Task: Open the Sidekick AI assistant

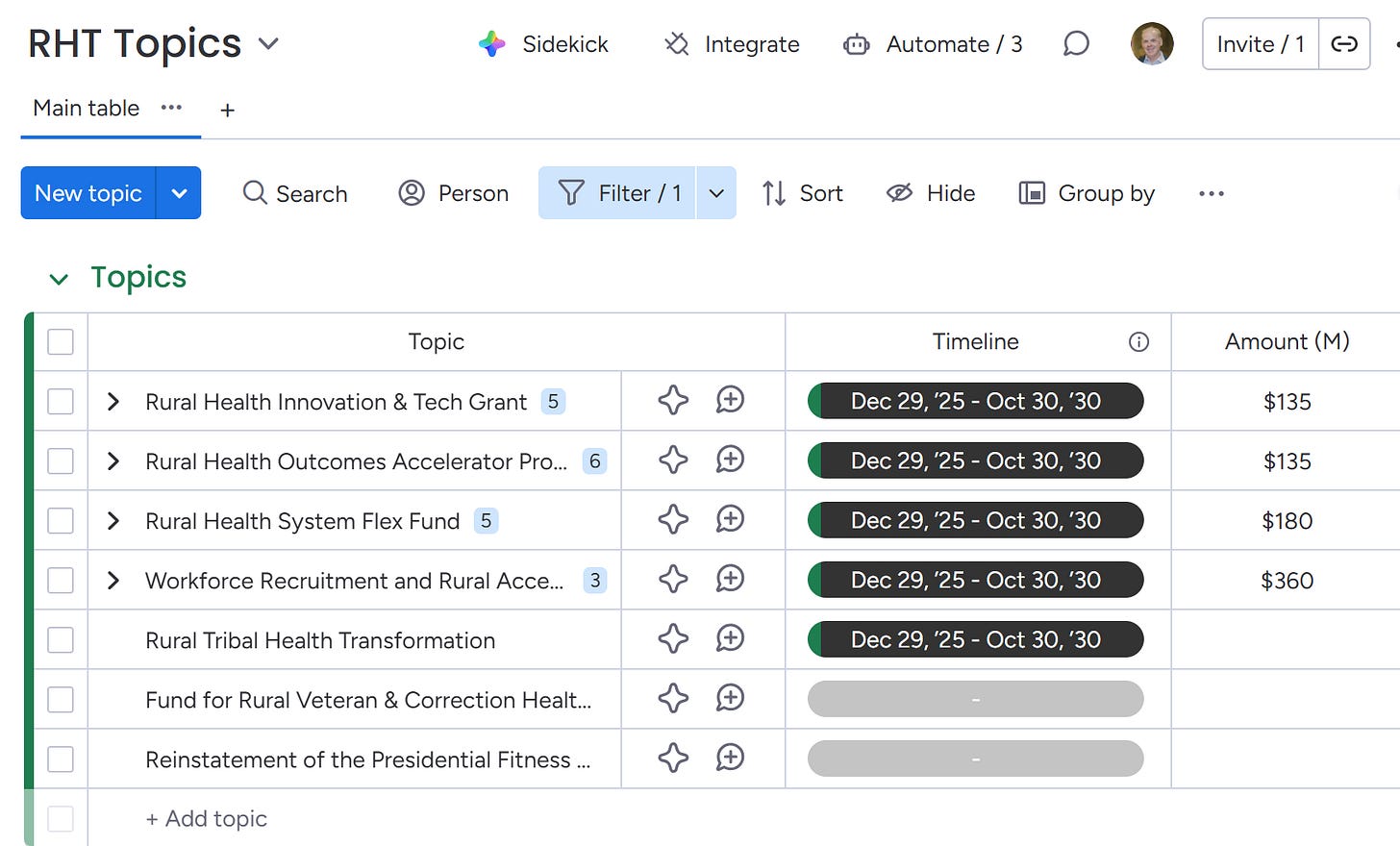Action: tap(544, 44)
